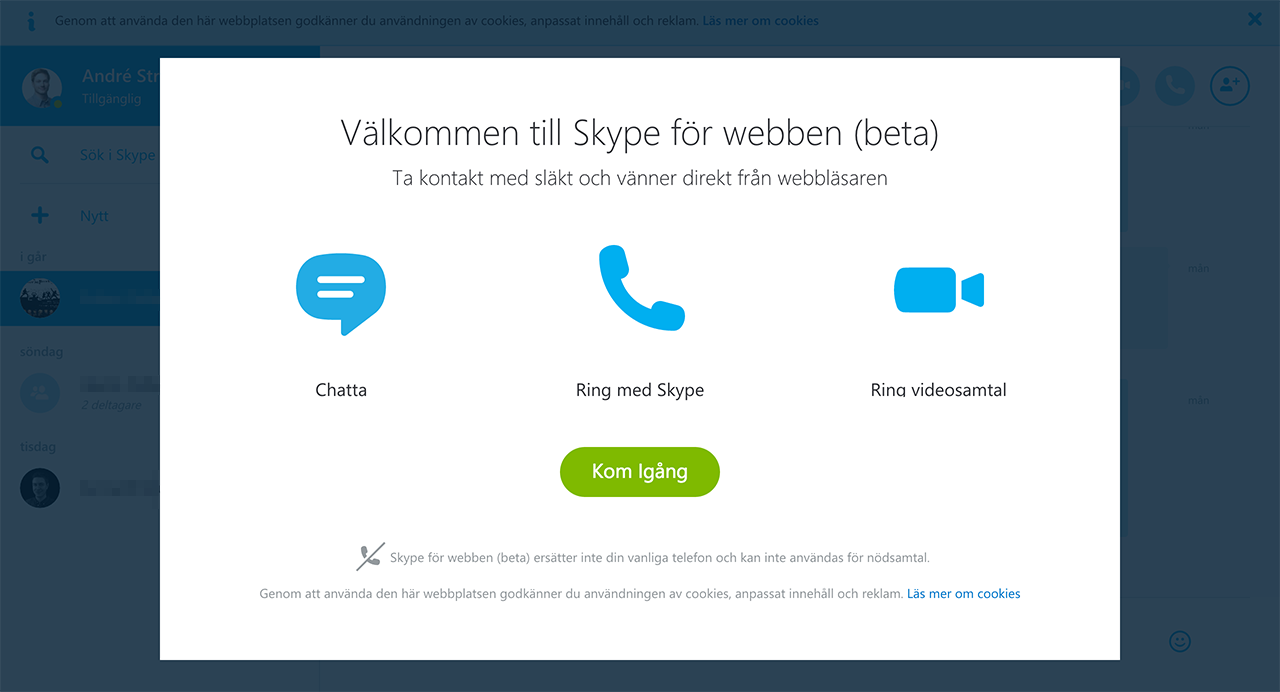1280x692 pixels.
Task: Click André's profile picture
Action: point(41,86)
